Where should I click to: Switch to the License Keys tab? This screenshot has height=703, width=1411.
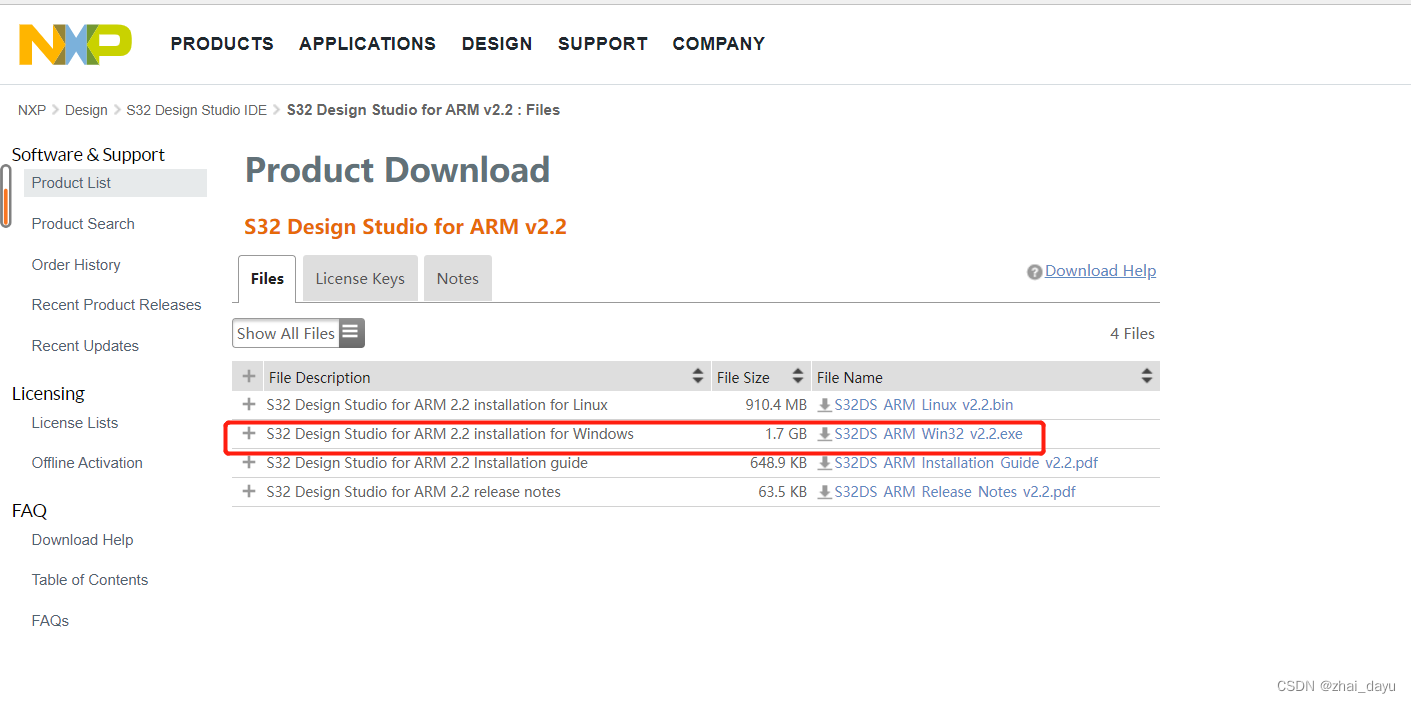click(360, 279)
